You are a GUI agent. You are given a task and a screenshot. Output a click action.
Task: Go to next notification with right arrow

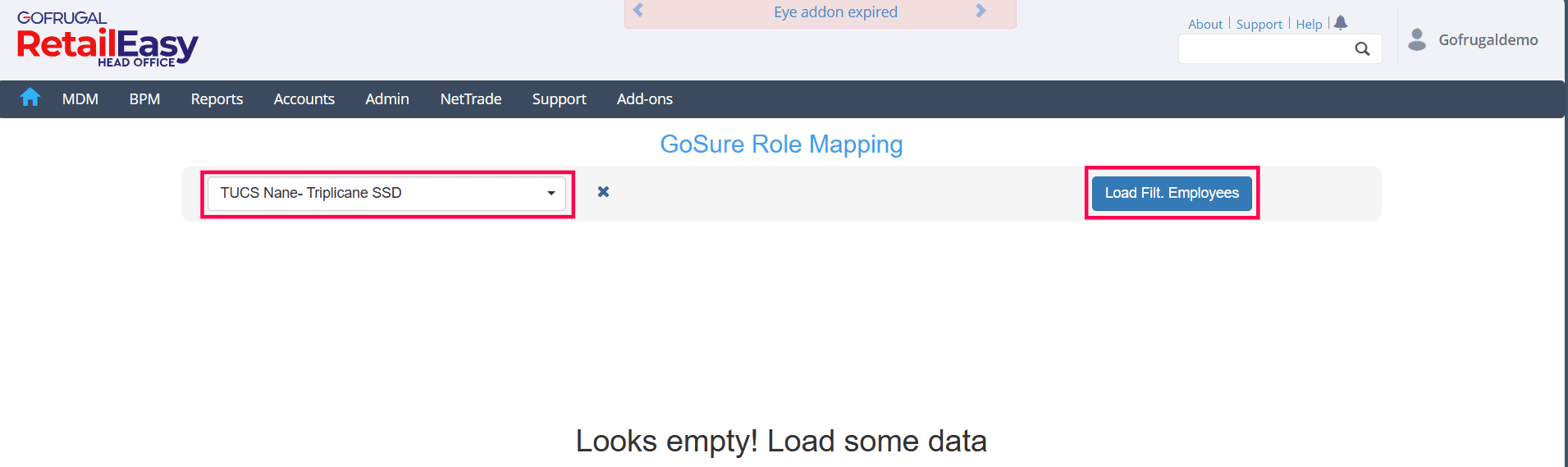[981, 11]
